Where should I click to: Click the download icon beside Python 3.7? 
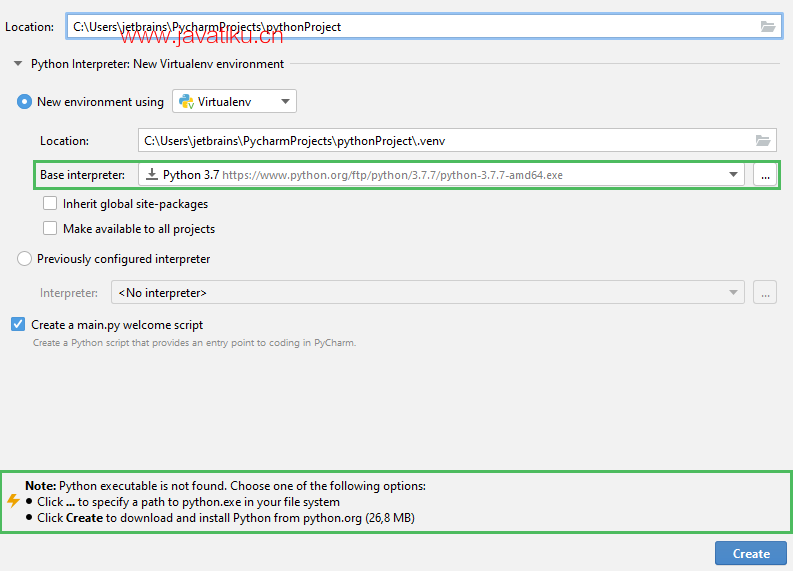(x=151, y=174)
